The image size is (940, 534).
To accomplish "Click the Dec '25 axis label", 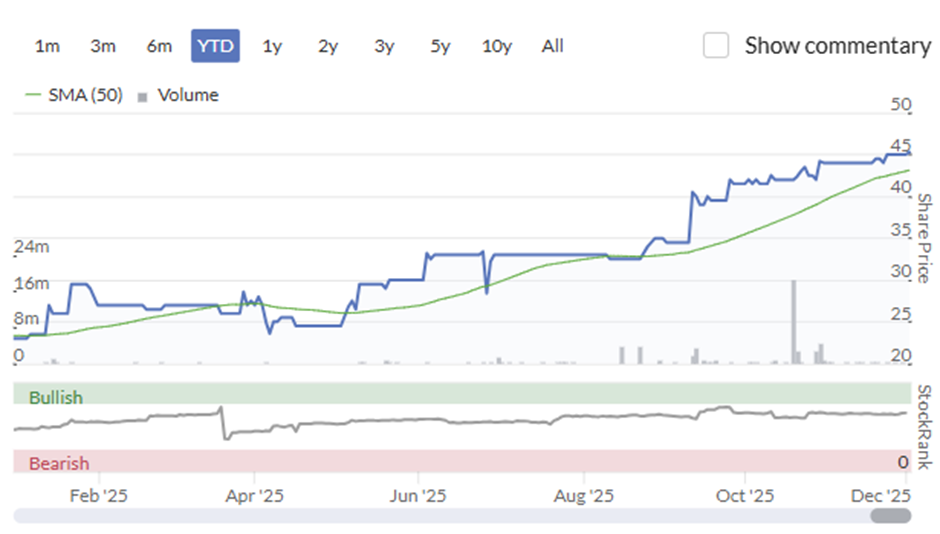I will point(881,496).
